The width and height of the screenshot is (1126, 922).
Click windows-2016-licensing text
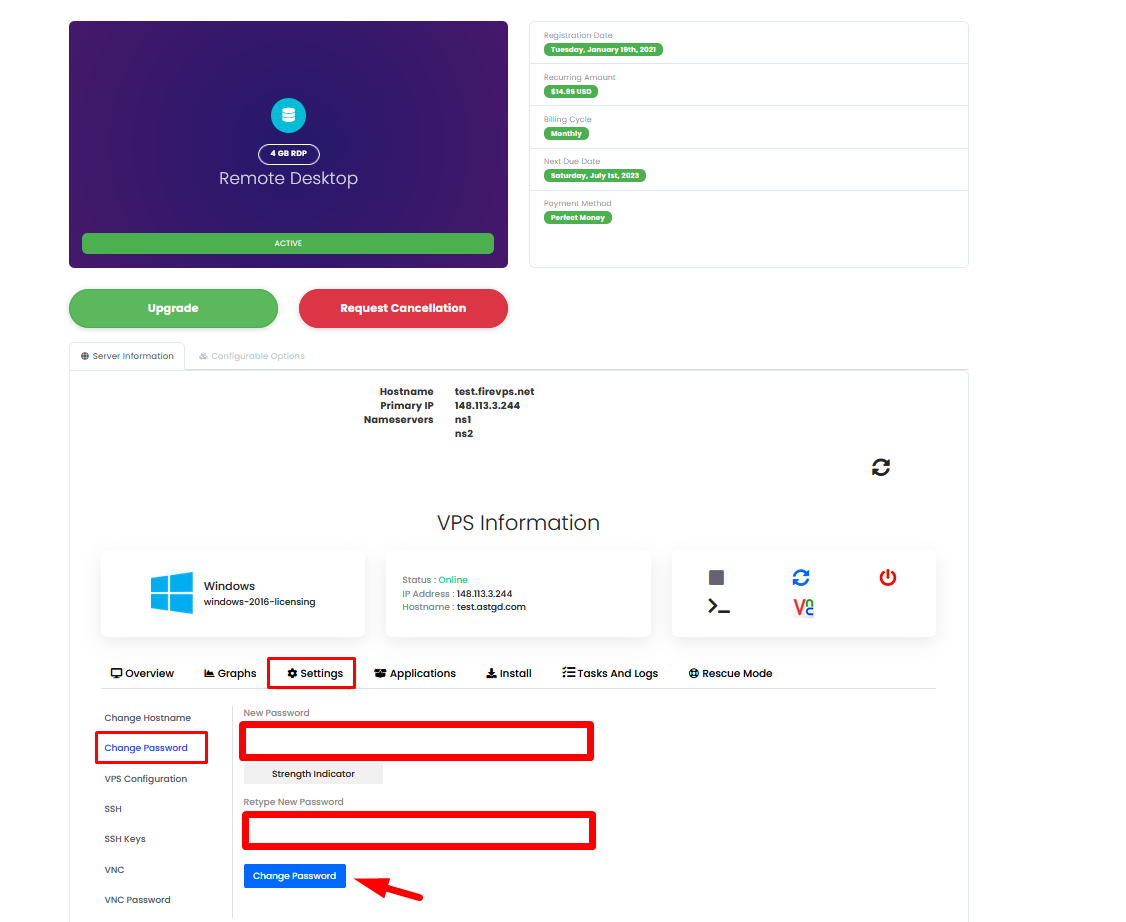coord(259,602)
